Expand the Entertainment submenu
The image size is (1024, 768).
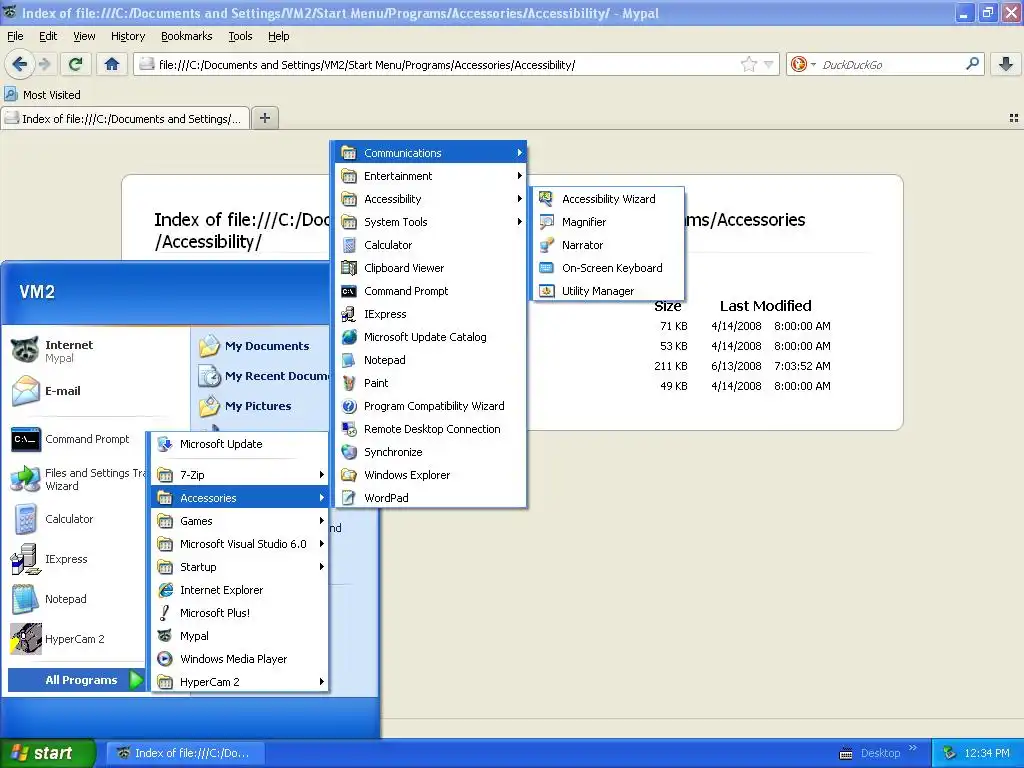point(431,176)
